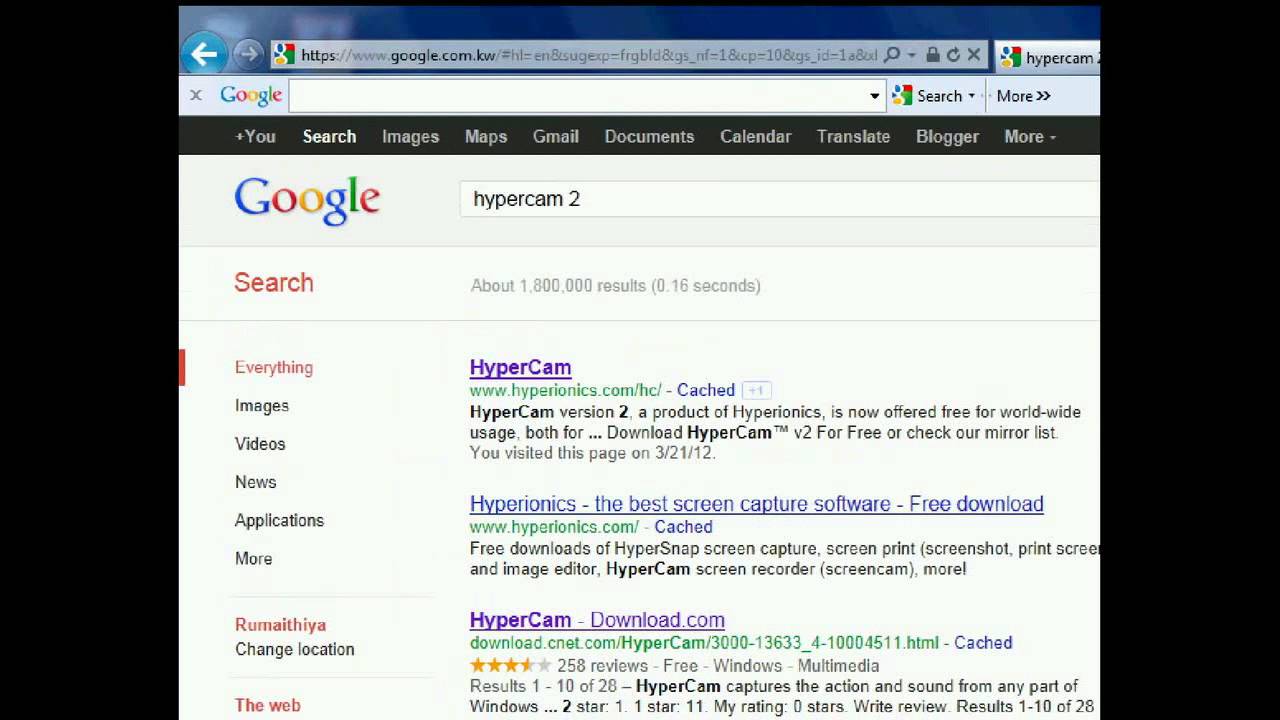Open the 'HyperCam - Download.com' result

coord(597,619)
